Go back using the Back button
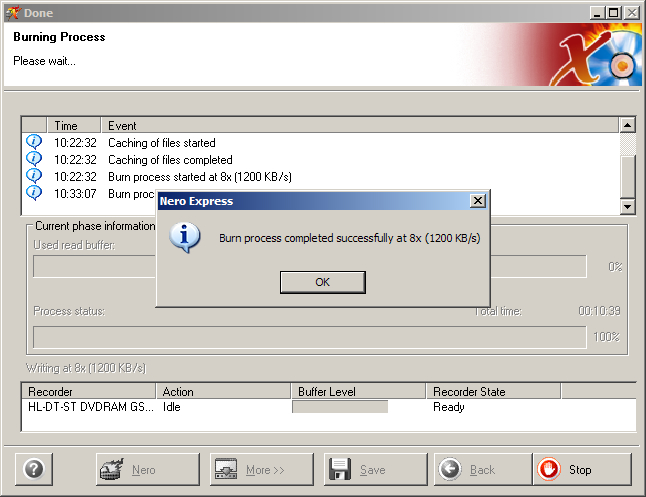 [x=483, y=469]
